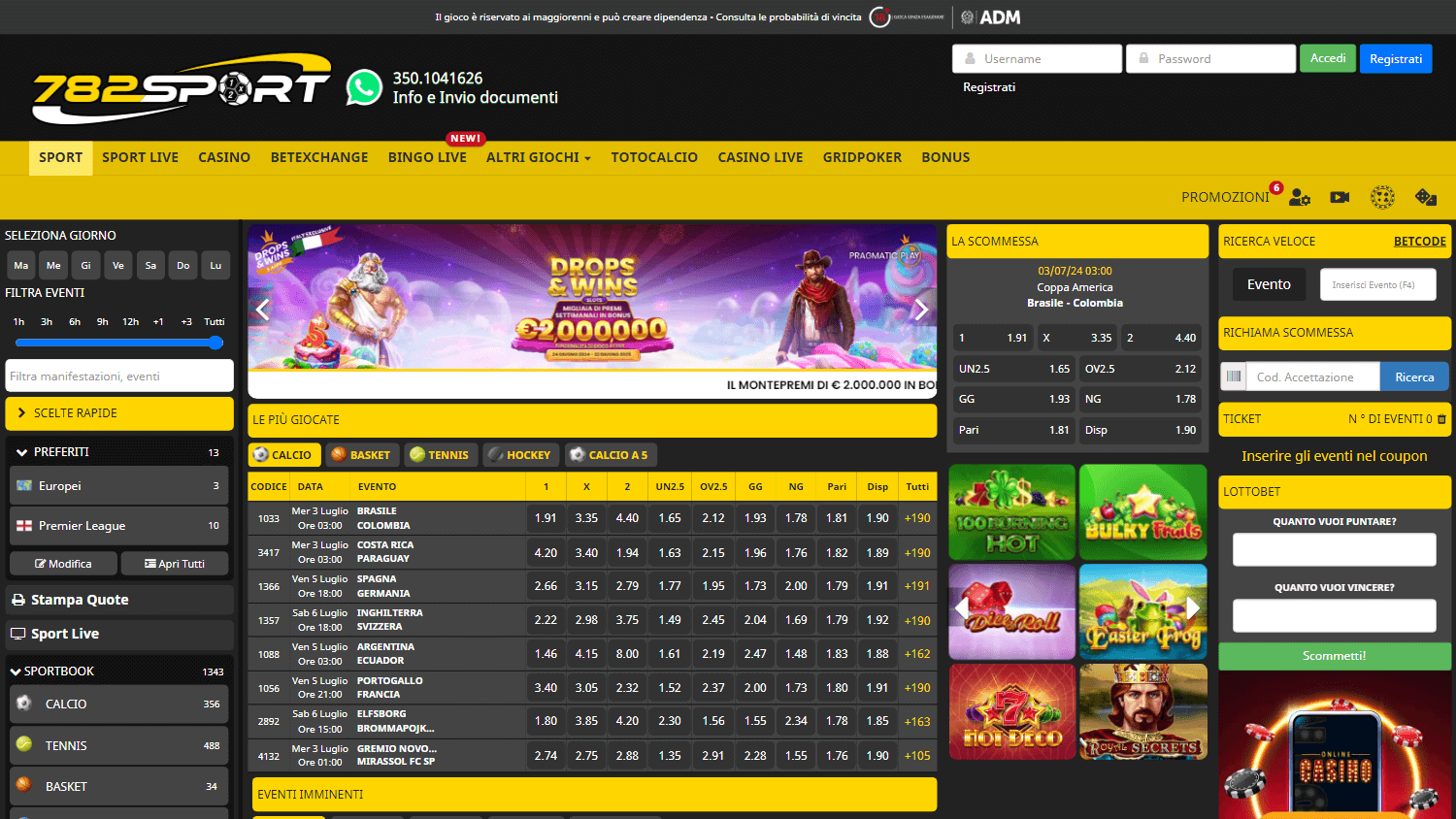
Task: Expand Scelte Rapide section
Action: pyautogui.click(x=119, y=413)
